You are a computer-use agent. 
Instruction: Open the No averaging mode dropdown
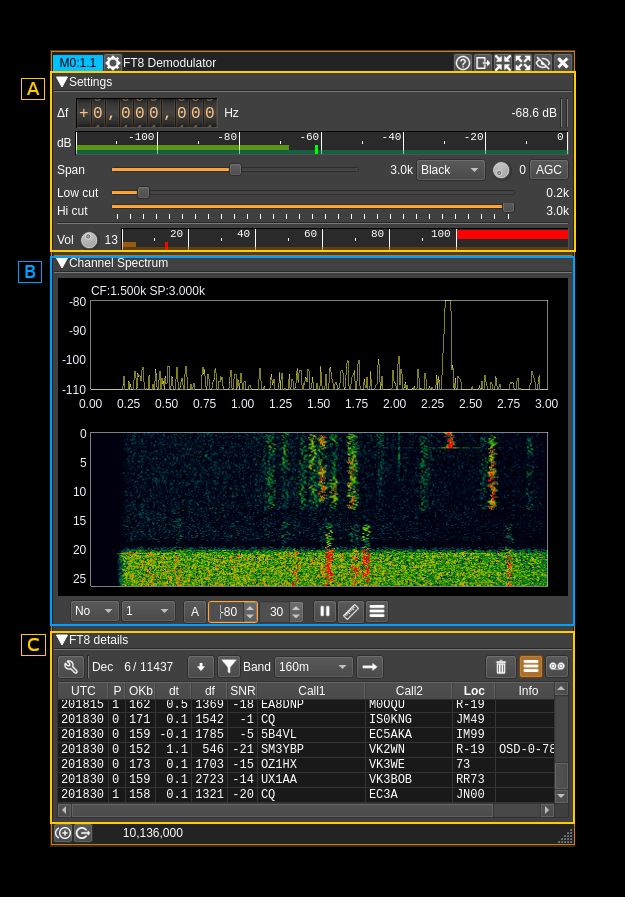94,611
